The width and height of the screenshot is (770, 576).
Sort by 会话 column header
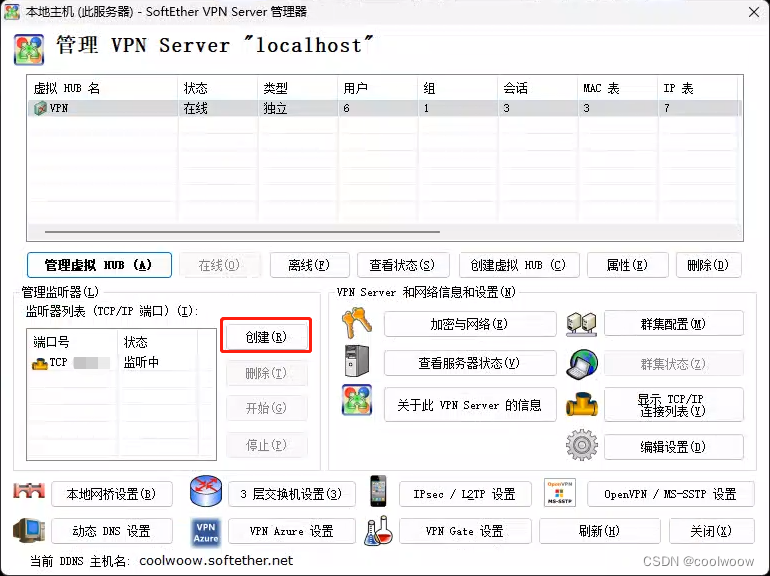[x=537, y=88]
